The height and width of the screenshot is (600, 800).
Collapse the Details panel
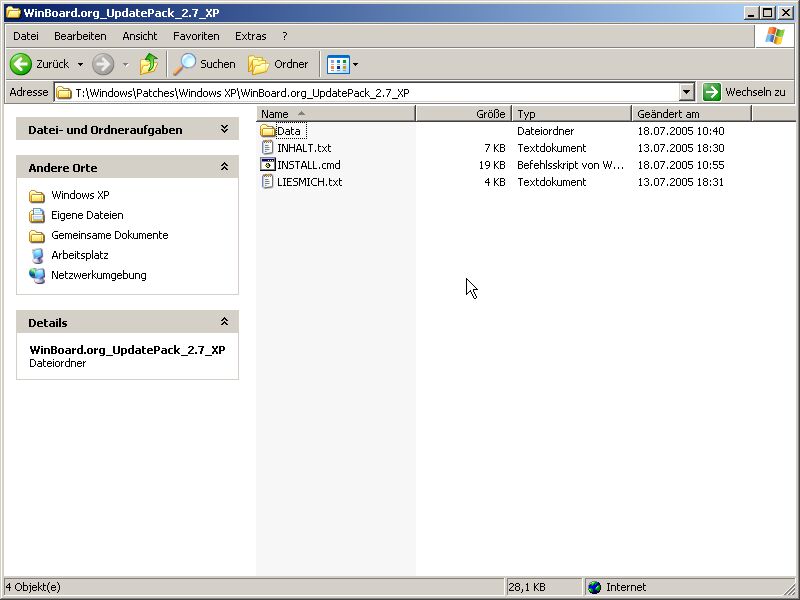point(224,322)
